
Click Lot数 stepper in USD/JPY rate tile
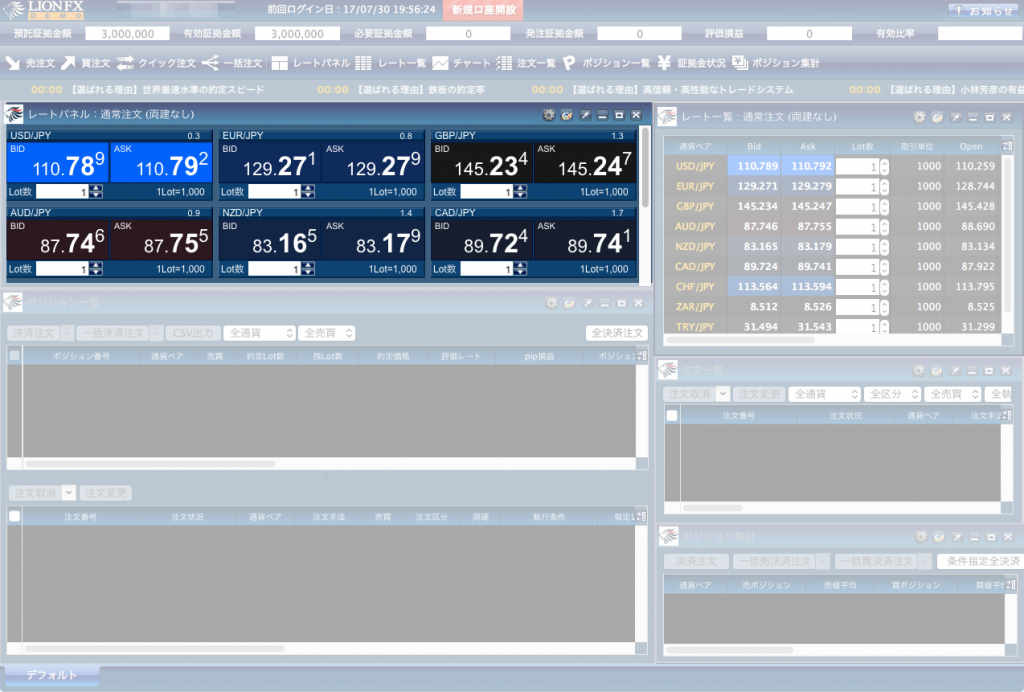pos(97,192)
